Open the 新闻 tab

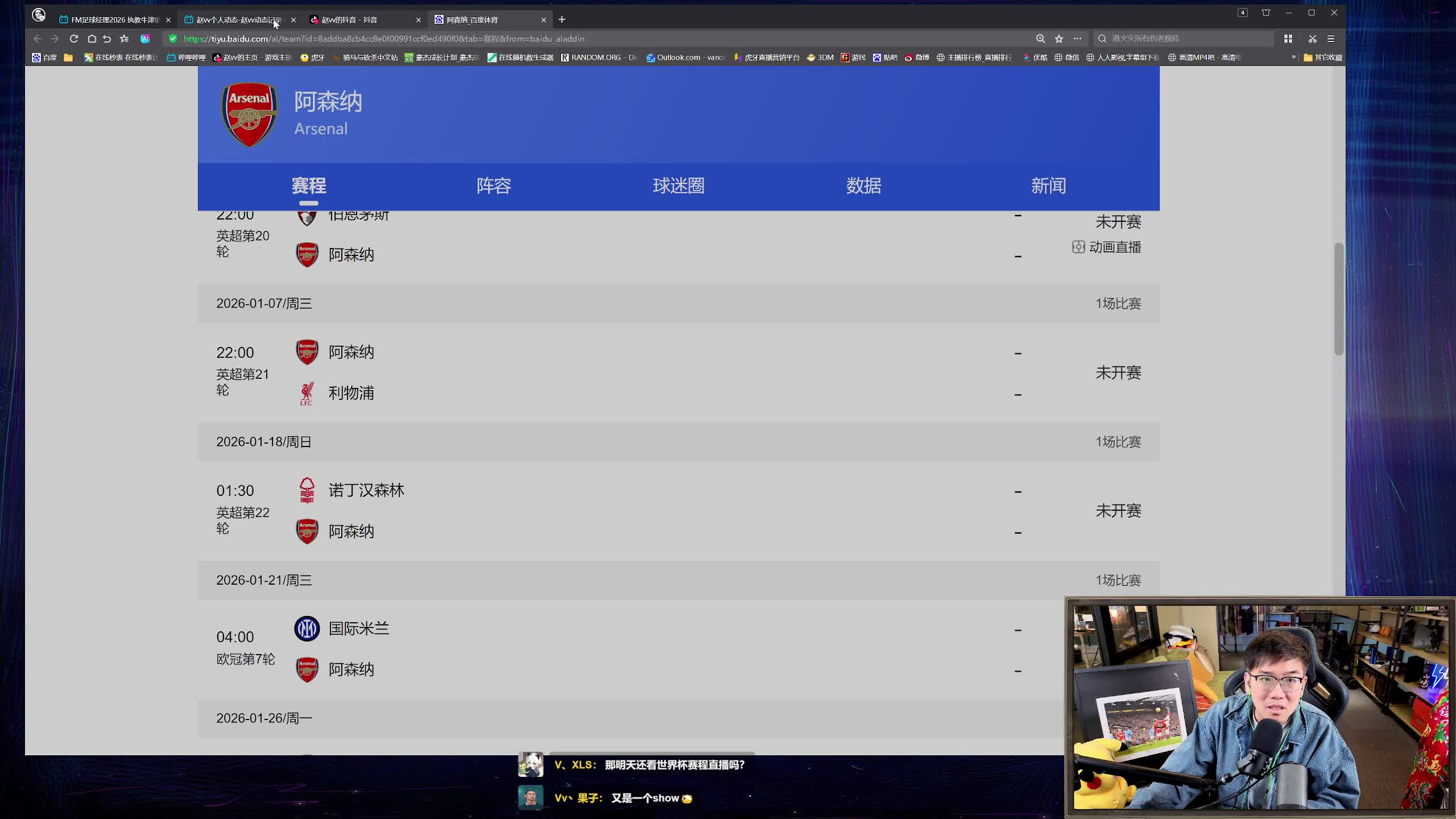coord(1048,186)
